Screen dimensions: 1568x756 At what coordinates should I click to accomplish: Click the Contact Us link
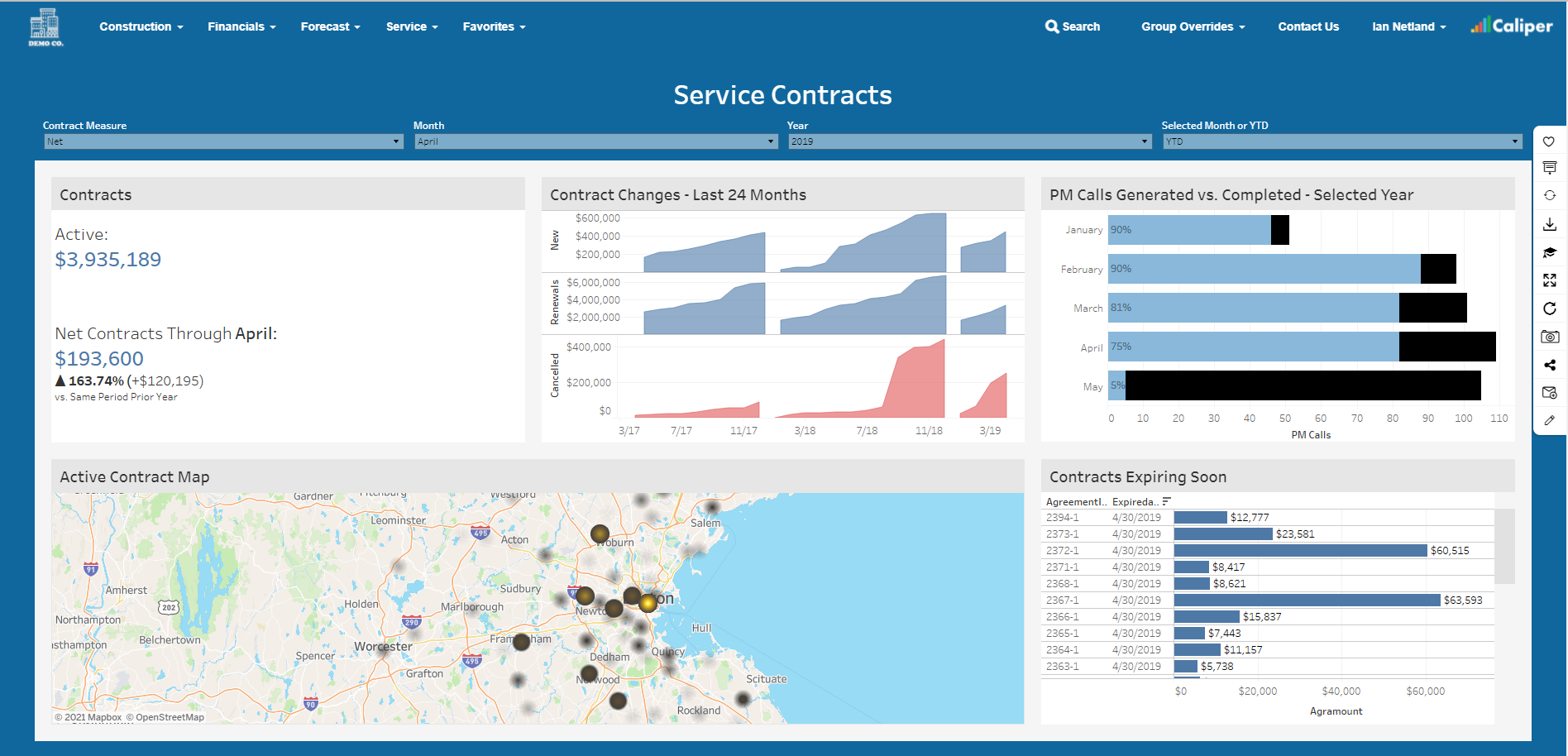click(1307, 26)
